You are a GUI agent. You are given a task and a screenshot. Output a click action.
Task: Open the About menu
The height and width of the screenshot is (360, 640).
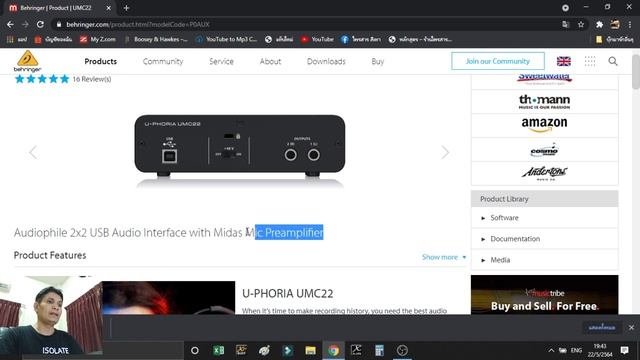coord(270,61)
